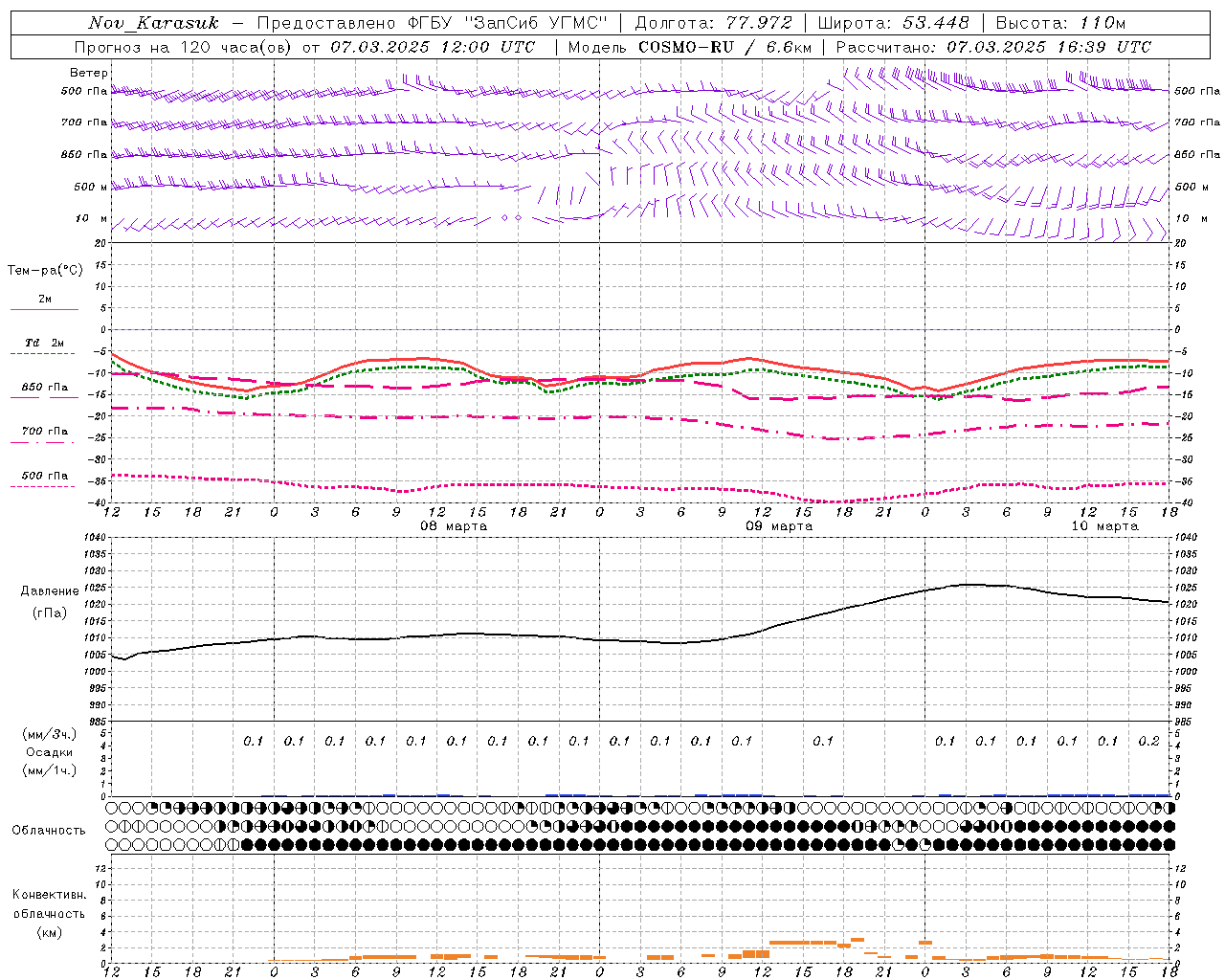Click the Td 2м dew point legend entry
This screenshot has height=980, width=1225.
[x=45, y=343]
